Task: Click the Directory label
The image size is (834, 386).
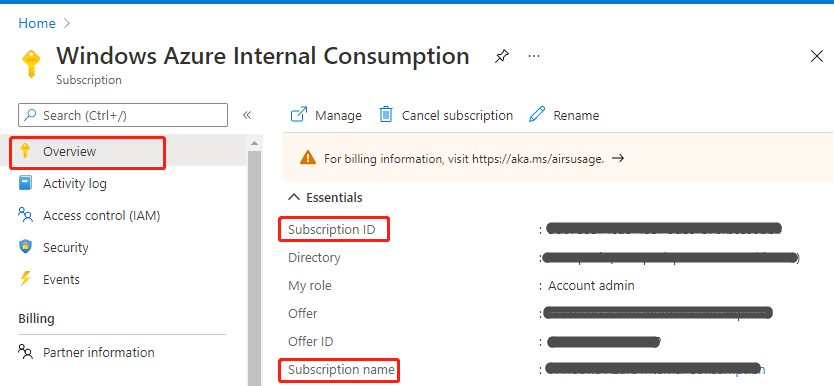Action: (314, 257)
